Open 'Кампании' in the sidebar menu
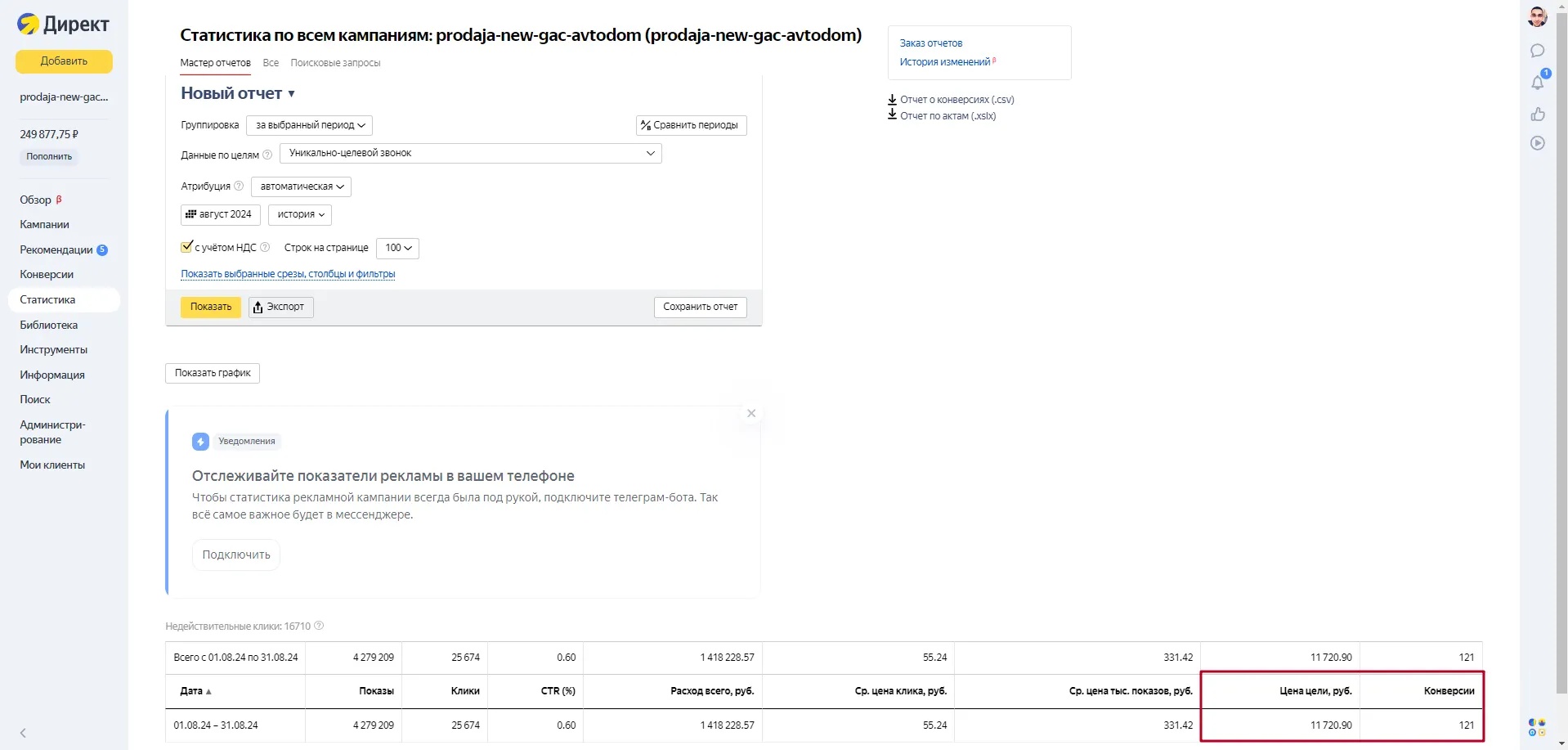The image size is (1568, 750). pyautogui.click(x=44, y=224)
